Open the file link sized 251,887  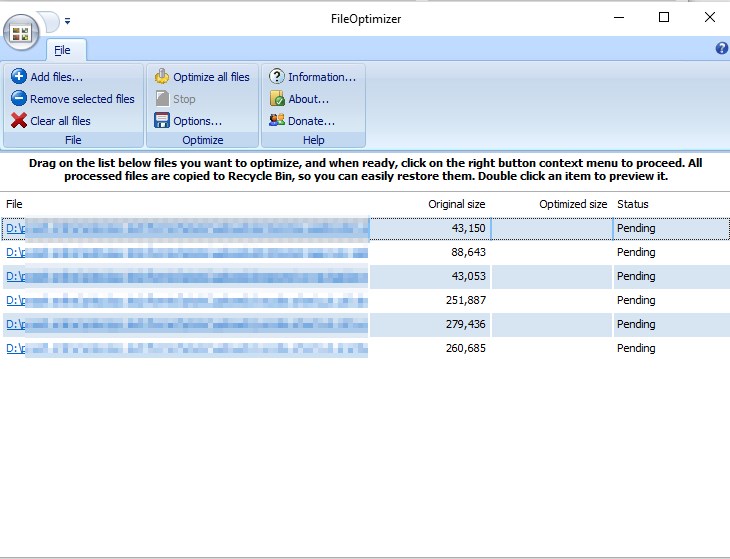point(14,301)
